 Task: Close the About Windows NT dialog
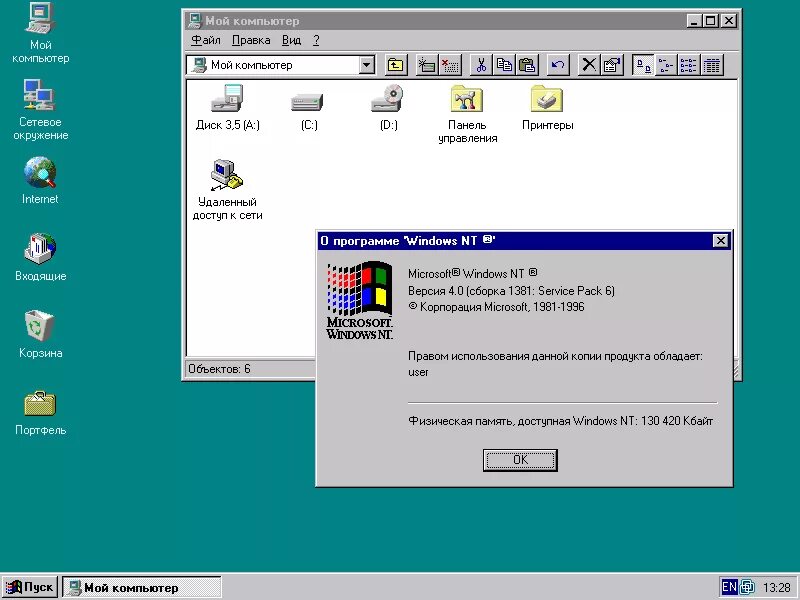(x=720, y=240)
